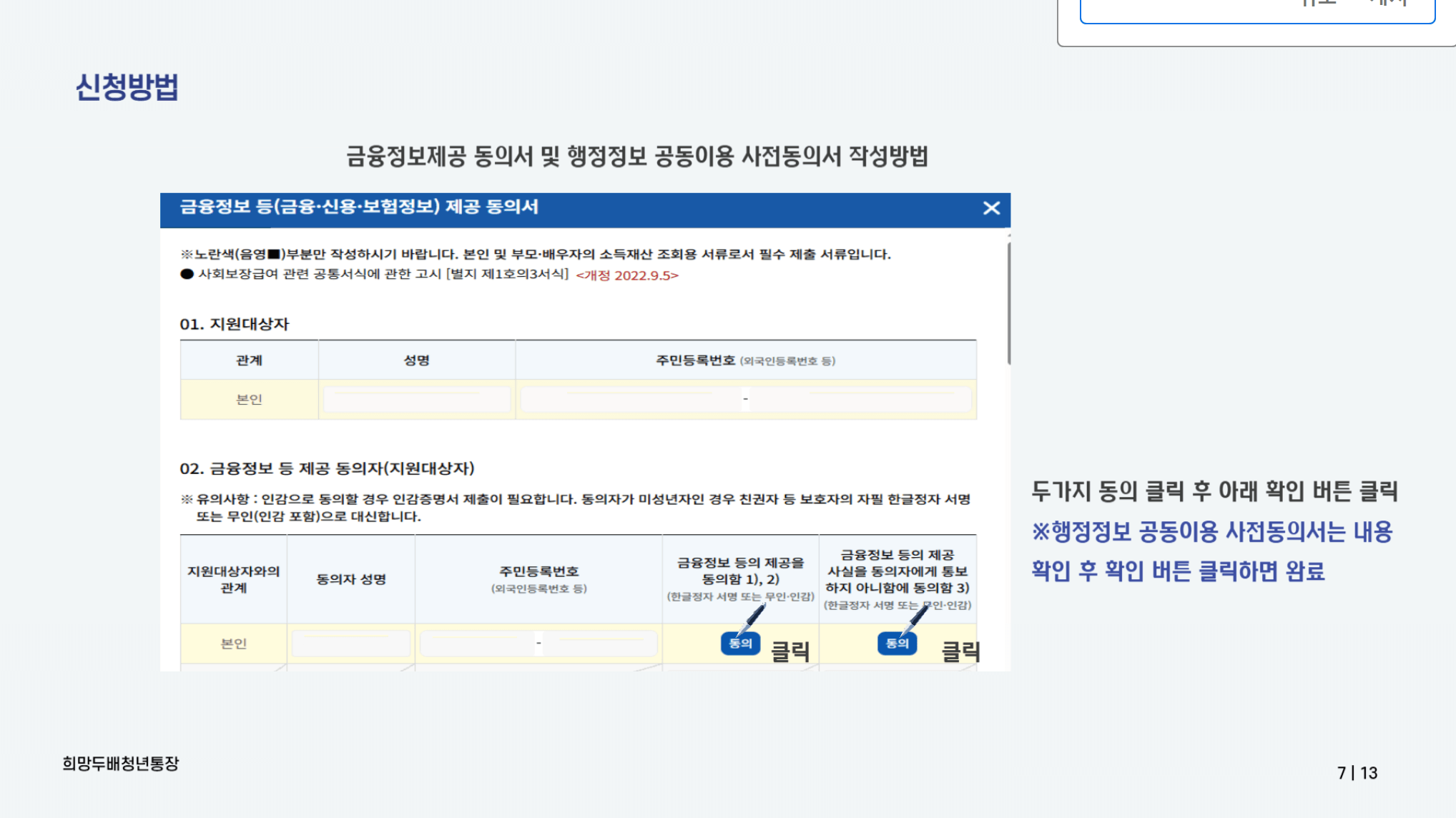Click first 주민등록번호 box in section 02

pos(477,644)
